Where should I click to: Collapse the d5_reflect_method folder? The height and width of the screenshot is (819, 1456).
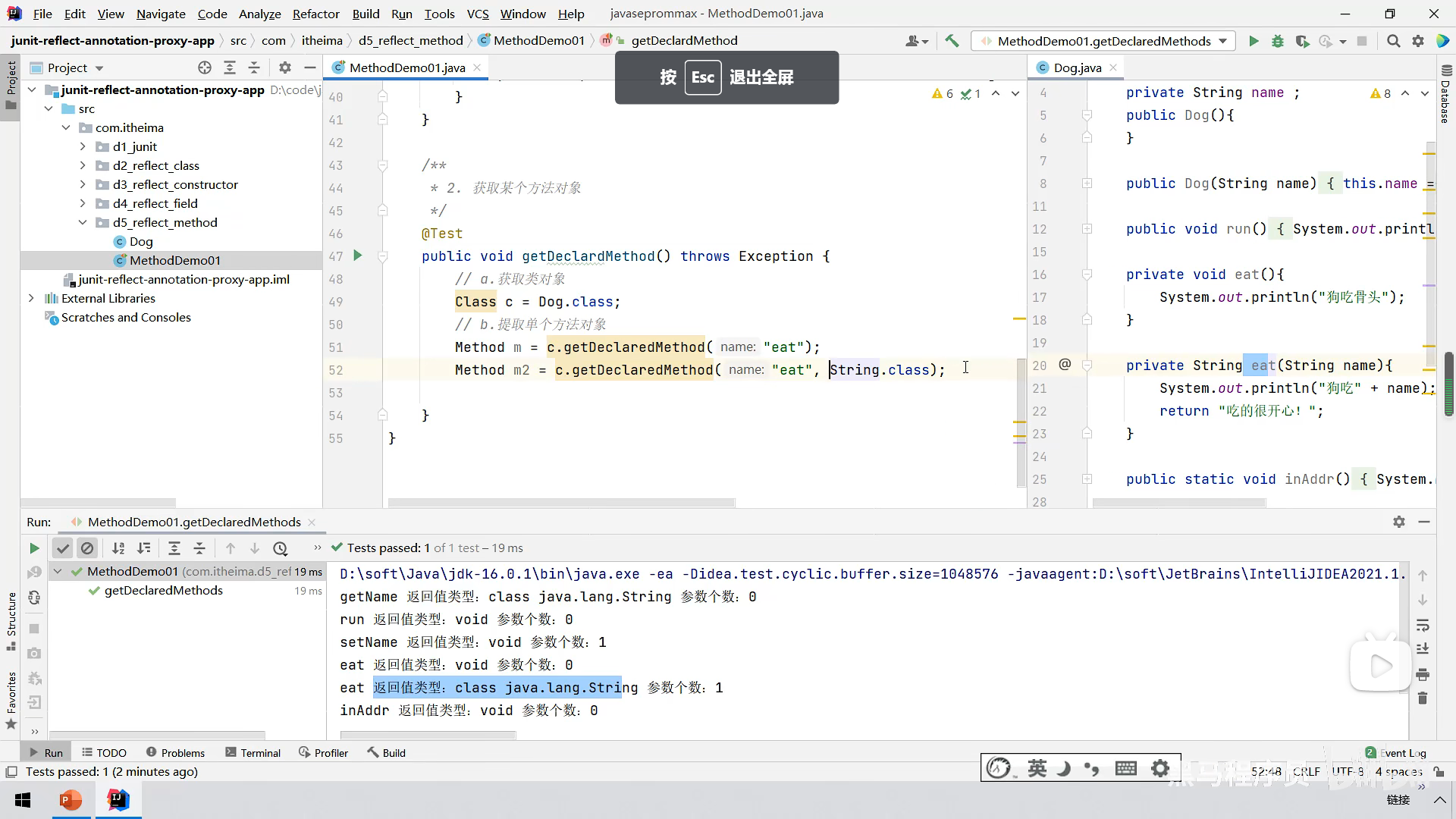pyautogui.click(x=83, y=222)
